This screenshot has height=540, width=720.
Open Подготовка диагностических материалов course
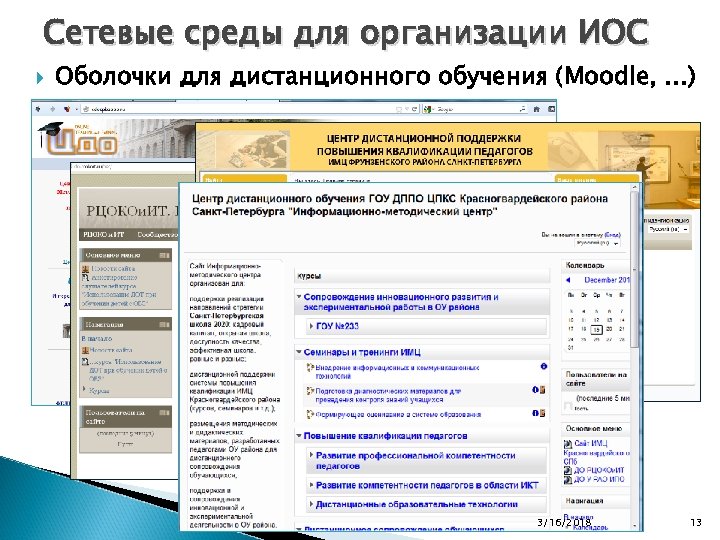tap(388, 395)
